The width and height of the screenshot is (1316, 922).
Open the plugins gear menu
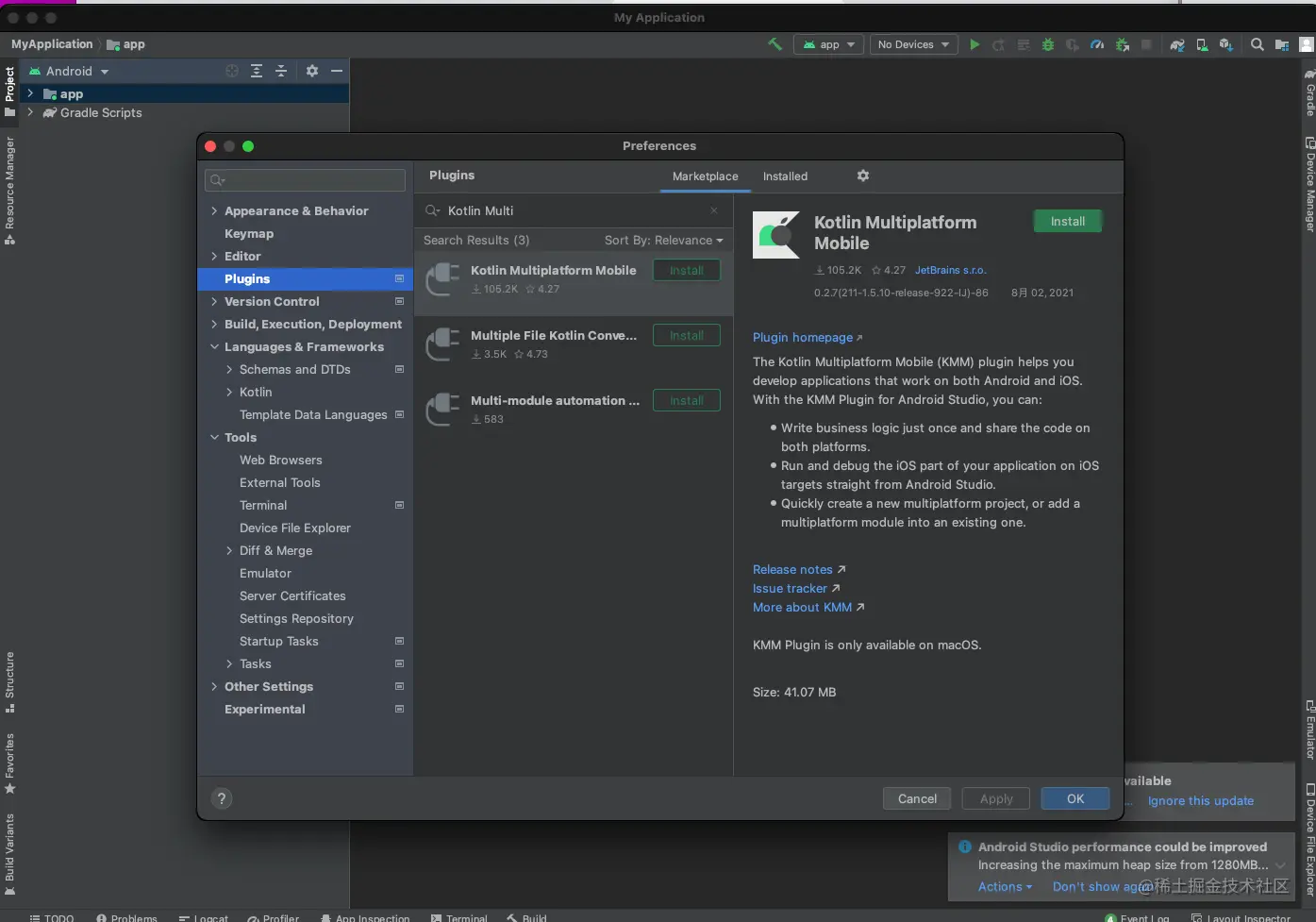(862, 176)
